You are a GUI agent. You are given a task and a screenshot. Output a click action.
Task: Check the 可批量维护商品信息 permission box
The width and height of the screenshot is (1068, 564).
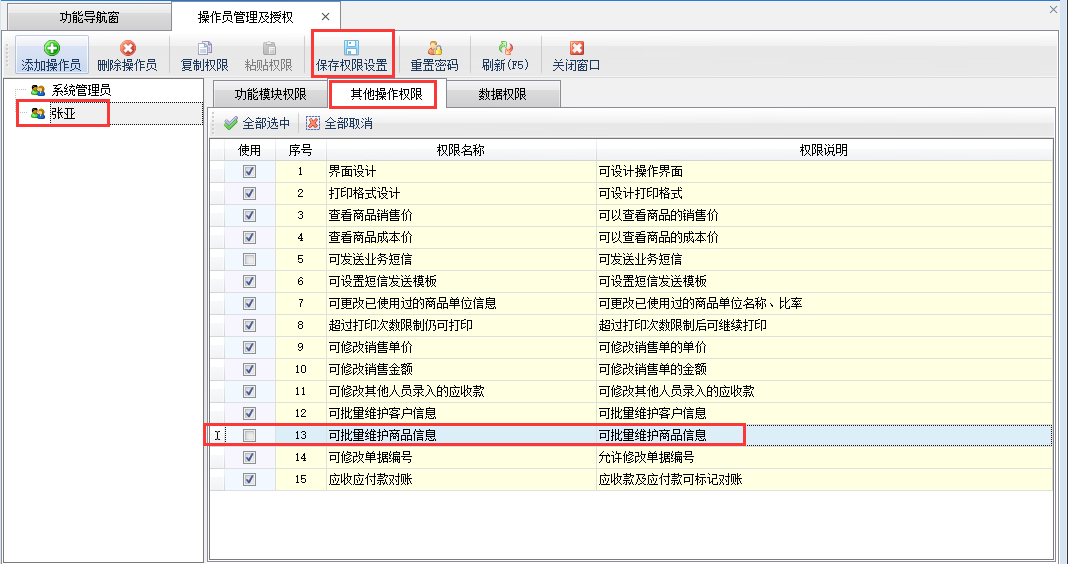[250, 435]
